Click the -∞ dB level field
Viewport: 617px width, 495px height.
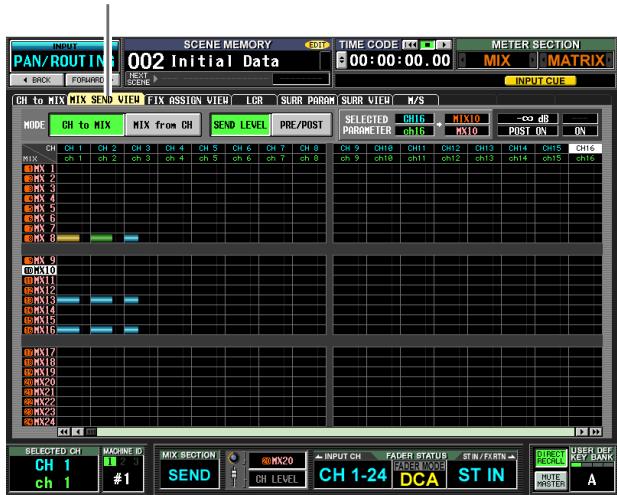tap(528, 118)
